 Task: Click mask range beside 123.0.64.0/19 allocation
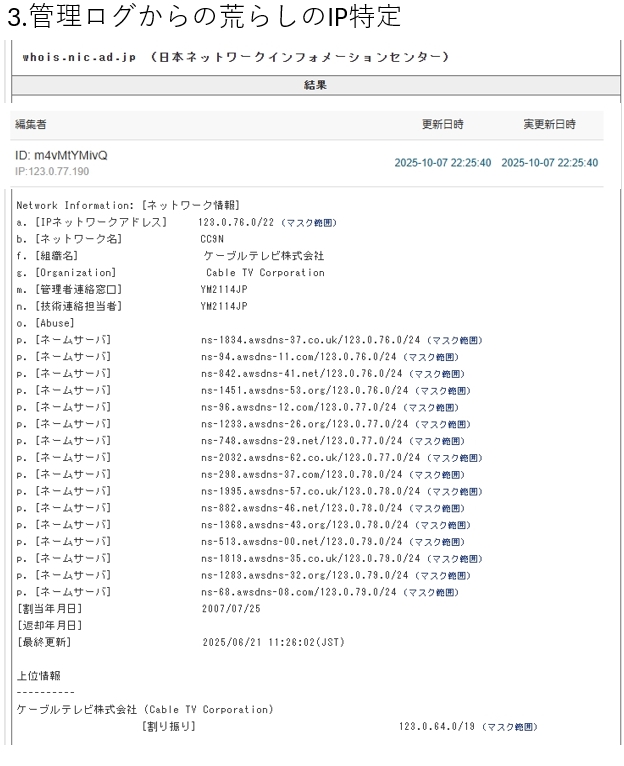pos(511,726)
